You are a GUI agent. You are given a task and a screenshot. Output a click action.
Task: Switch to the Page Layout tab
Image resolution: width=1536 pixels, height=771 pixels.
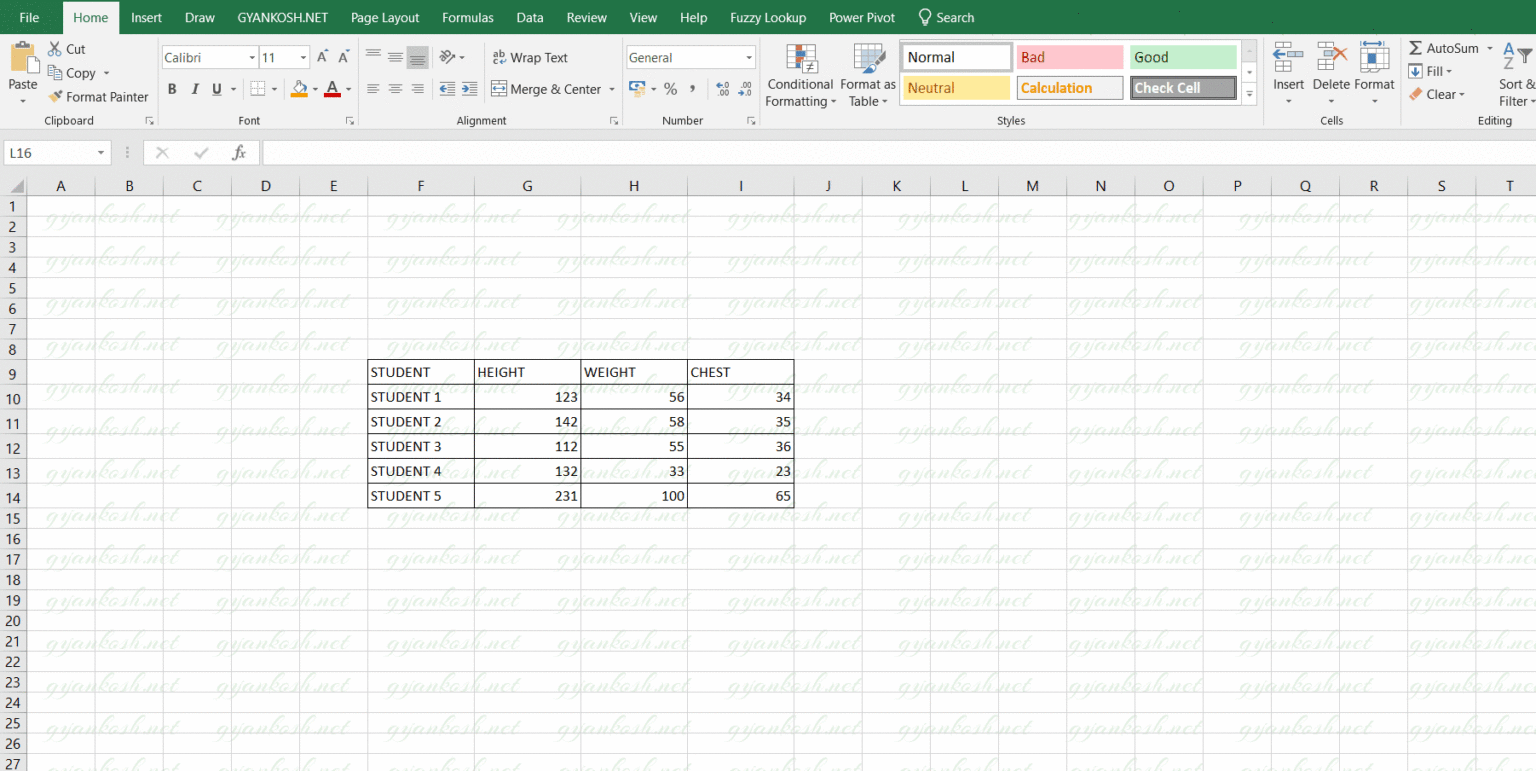tap(385, 17)
